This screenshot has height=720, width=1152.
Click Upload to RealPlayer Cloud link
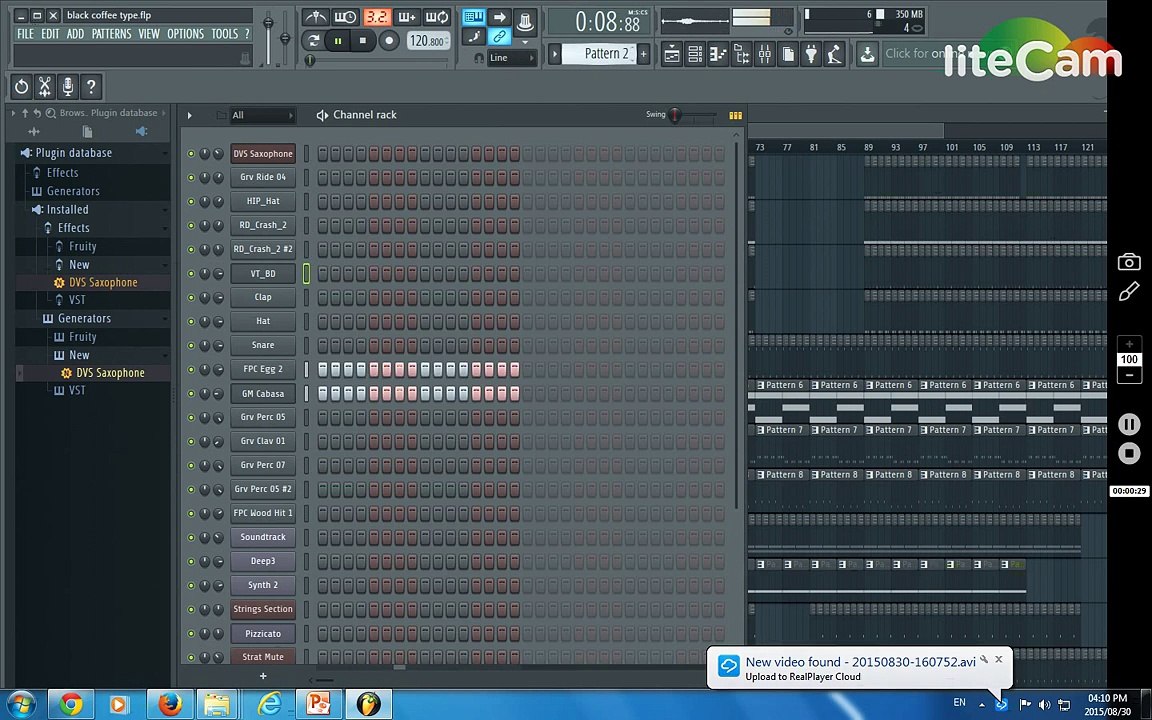tap(802, 677)
